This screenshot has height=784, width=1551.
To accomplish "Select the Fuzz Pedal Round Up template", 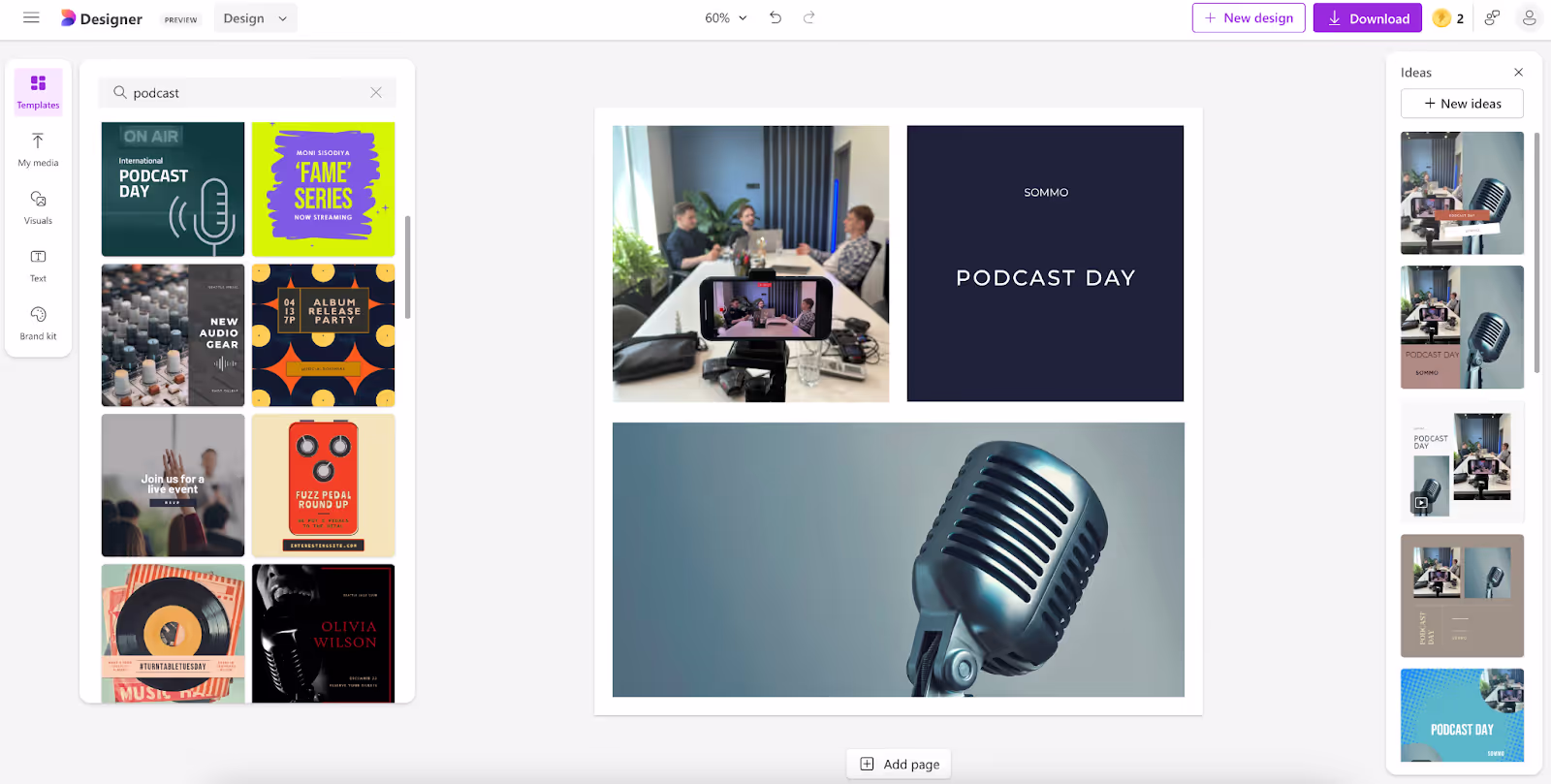I will (x=323, y=486).
